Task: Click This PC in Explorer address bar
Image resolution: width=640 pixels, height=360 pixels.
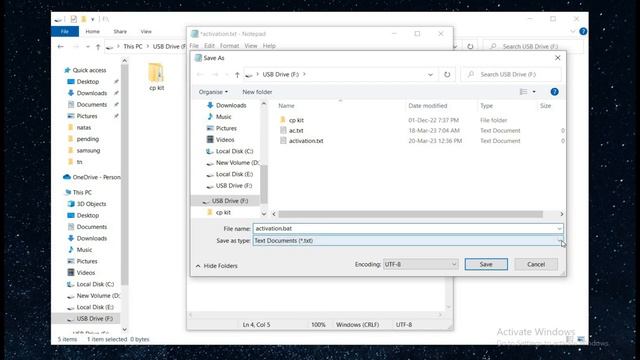Action: tap(133, 47)
